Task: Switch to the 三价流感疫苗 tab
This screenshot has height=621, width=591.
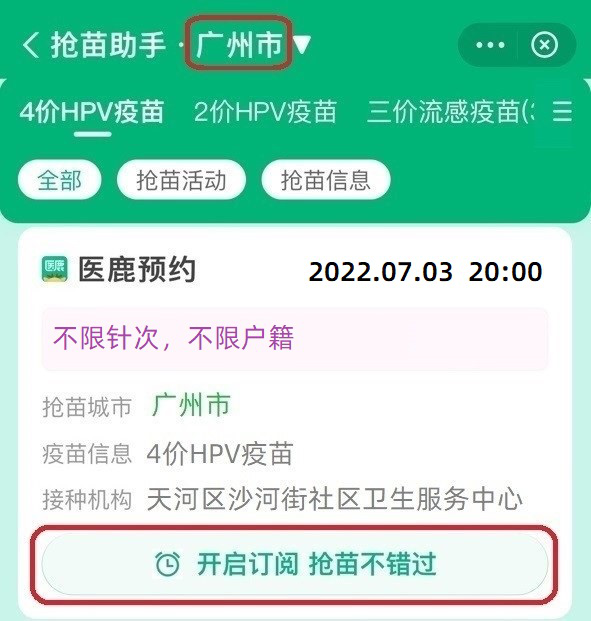Action: (x=450, y=111)
